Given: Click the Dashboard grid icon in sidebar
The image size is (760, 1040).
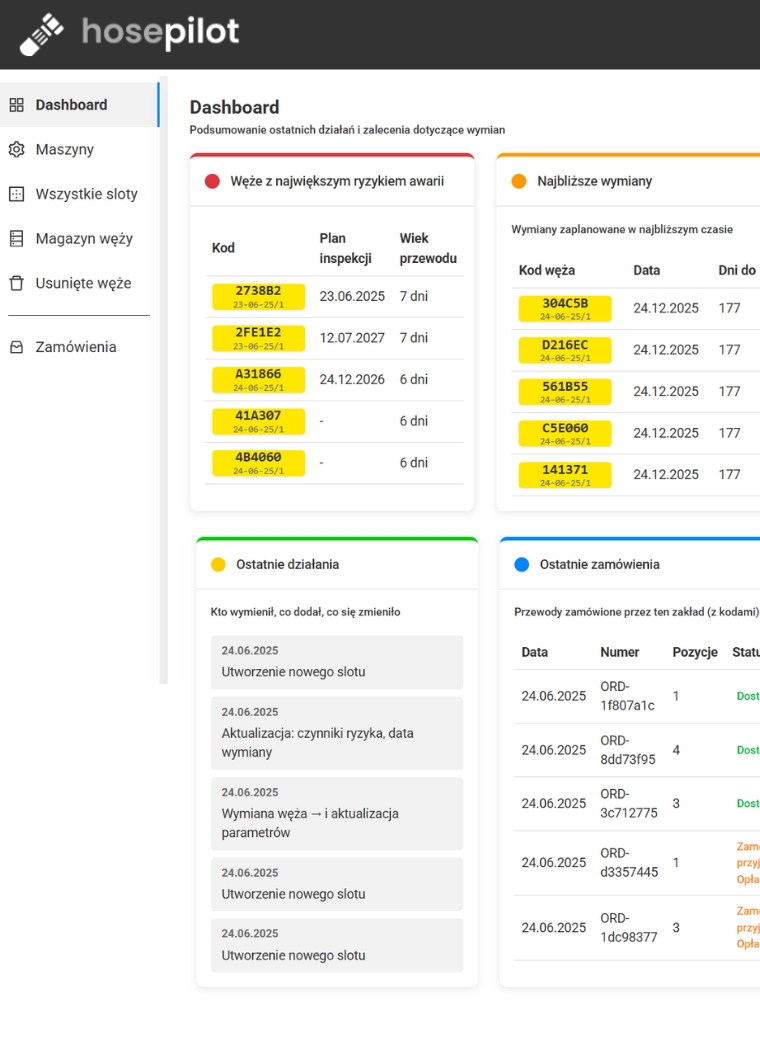Looking at the screenshot, I should tap(16, 105).
